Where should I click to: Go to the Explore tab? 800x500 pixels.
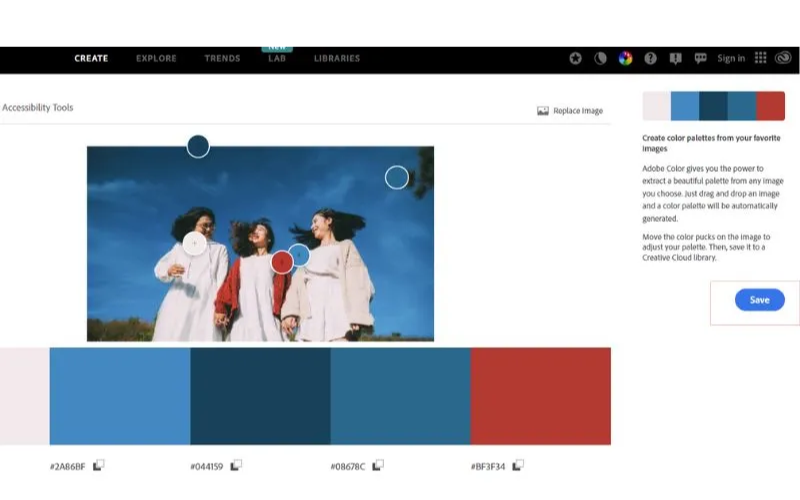coord(156,58)
